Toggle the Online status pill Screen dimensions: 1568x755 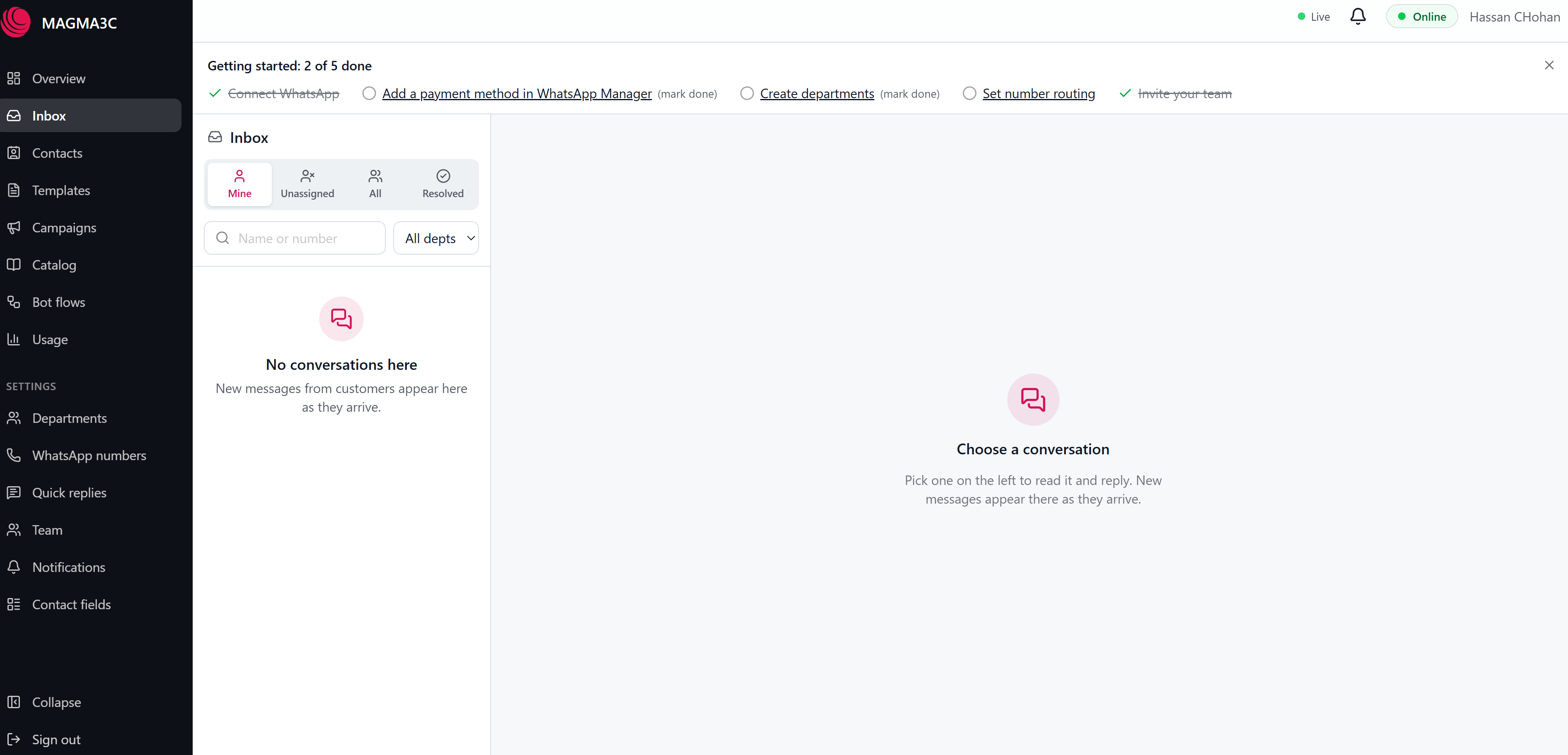point(1421,17)
